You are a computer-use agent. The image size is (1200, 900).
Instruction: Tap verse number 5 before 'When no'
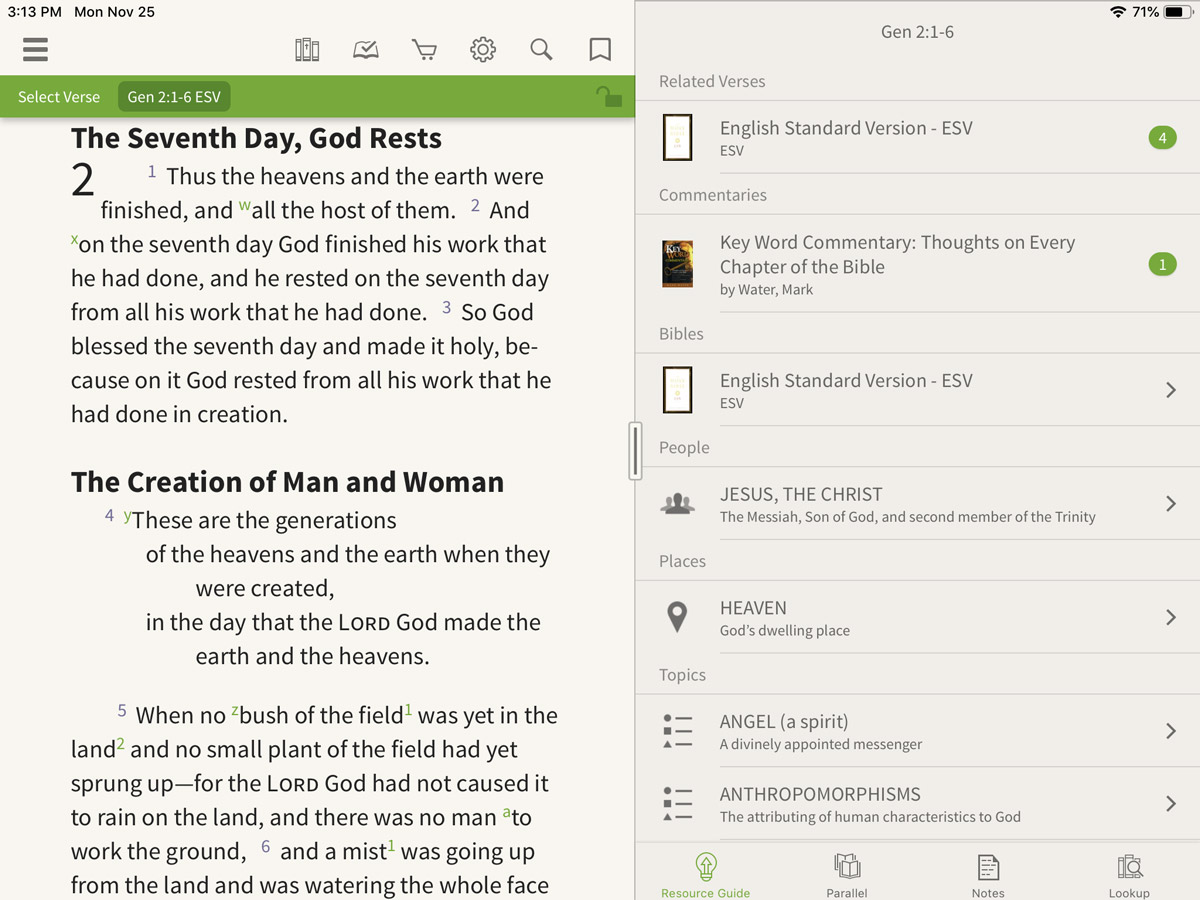(x=122, y=711)
